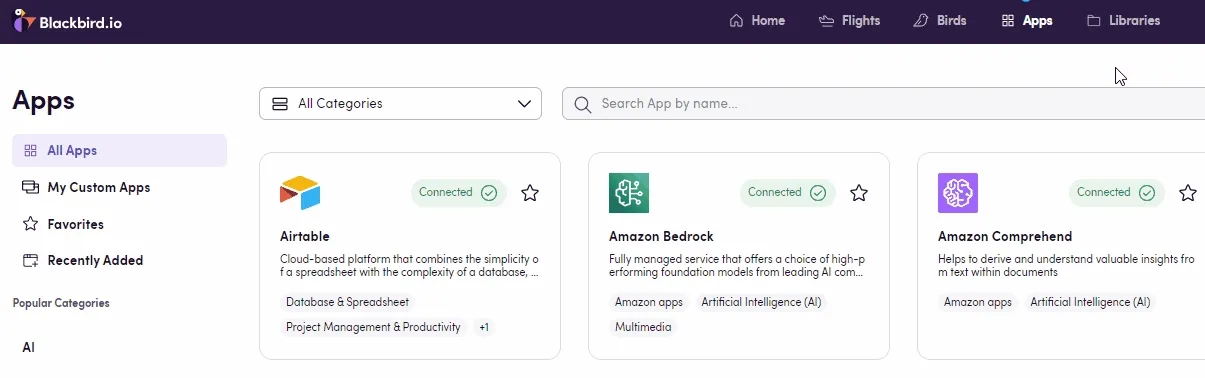Open the Airtable app title
Screen dimensions: 1205x378
tap(304, 237)
